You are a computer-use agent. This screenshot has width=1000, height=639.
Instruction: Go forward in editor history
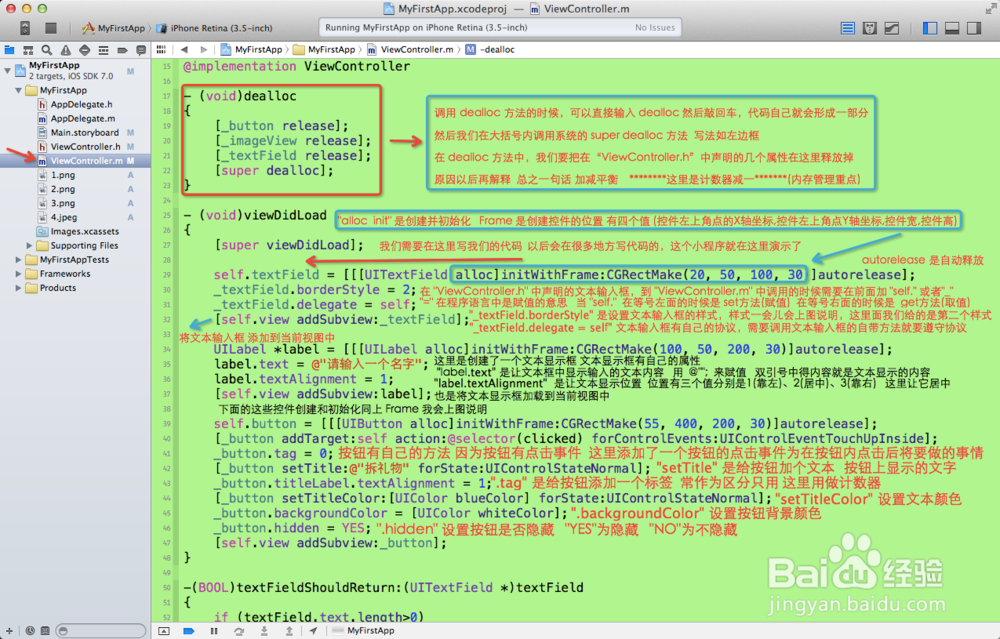(x=203, y=49)
